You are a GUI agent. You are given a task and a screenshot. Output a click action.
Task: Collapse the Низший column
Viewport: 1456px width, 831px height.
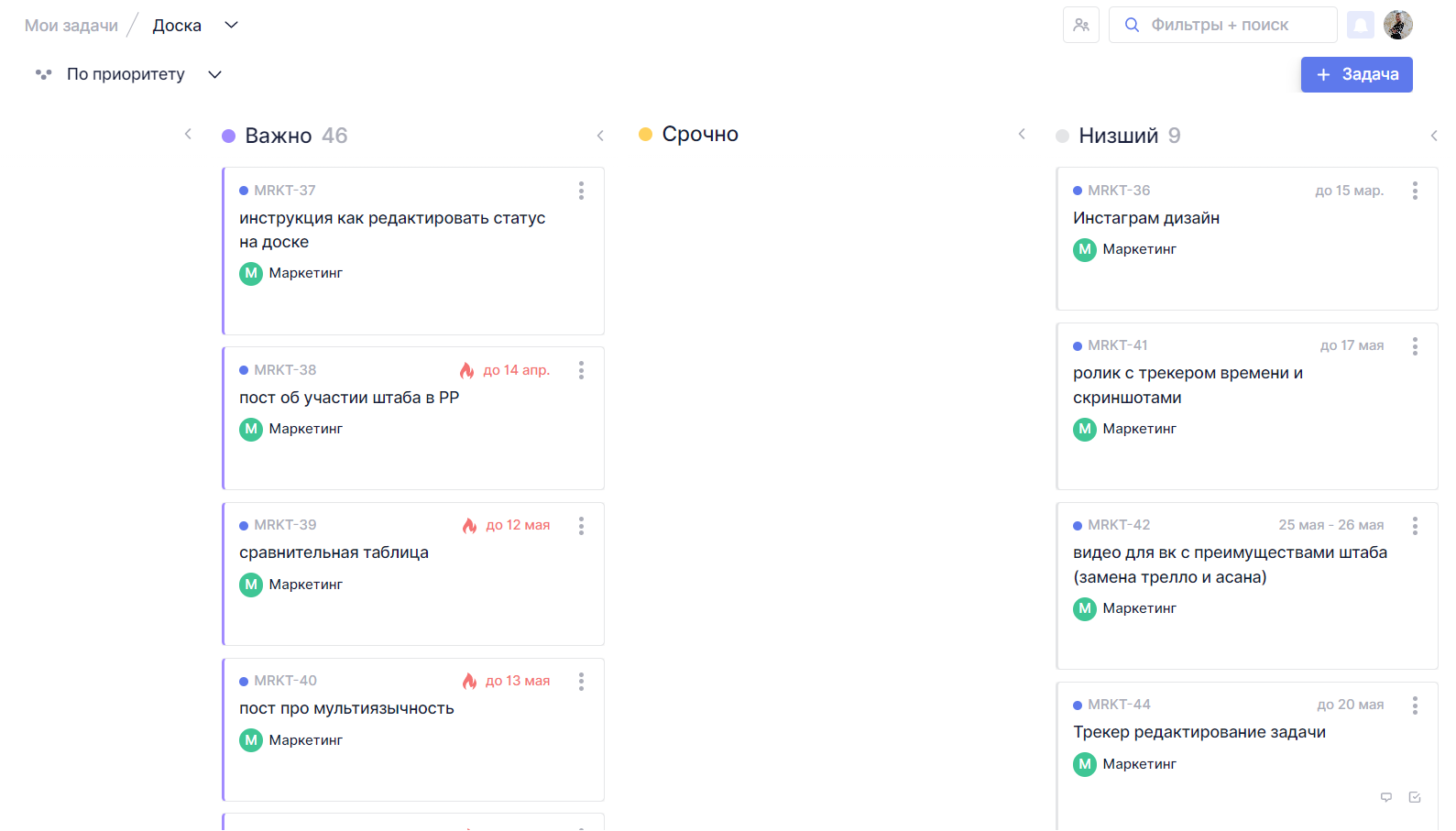tap(1434, 136)
